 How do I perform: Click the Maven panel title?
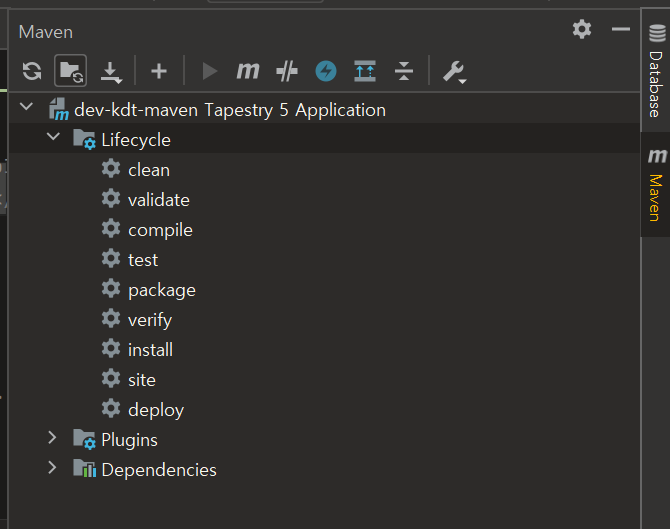(46, 32)
